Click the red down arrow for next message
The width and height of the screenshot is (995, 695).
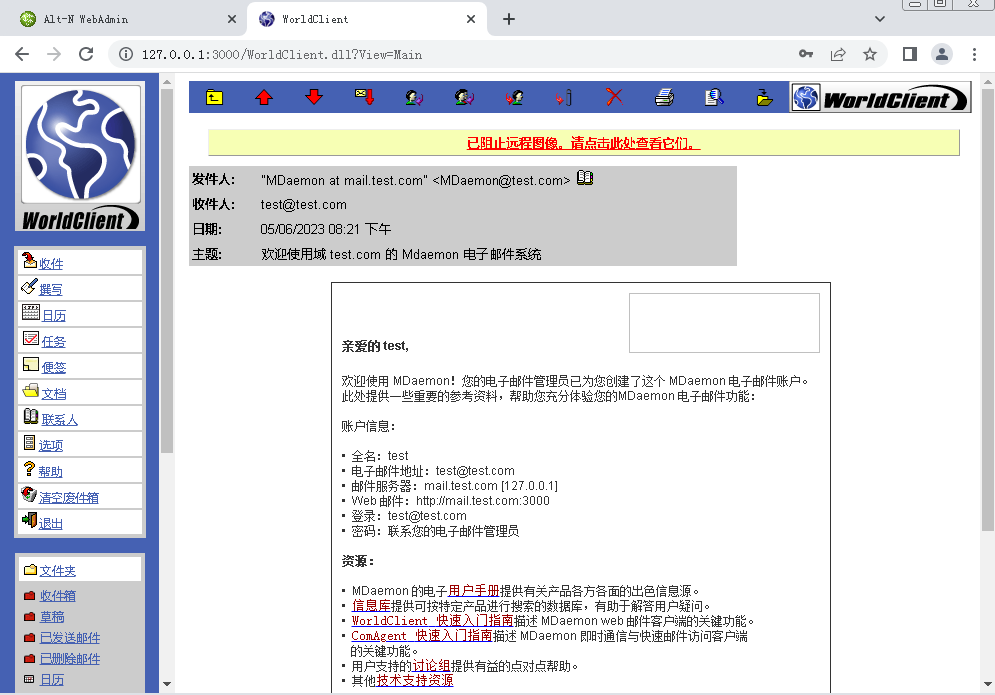coord(314,97)
